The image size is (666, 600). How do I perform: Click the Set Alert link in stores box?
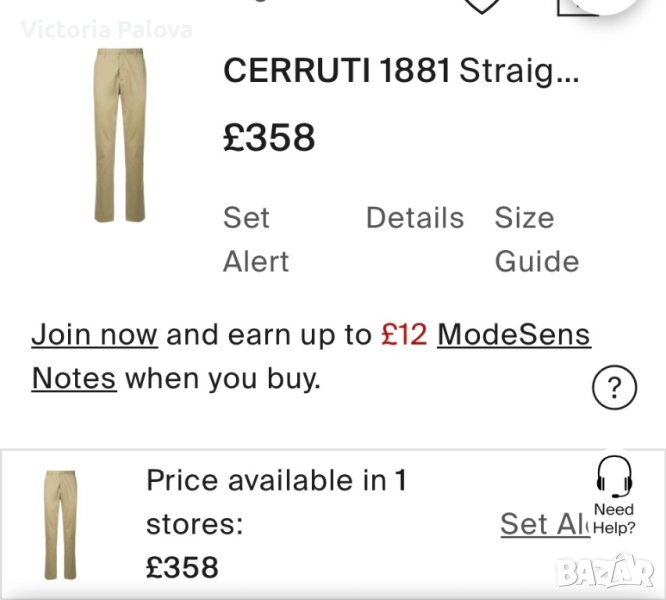coord(544,524)
